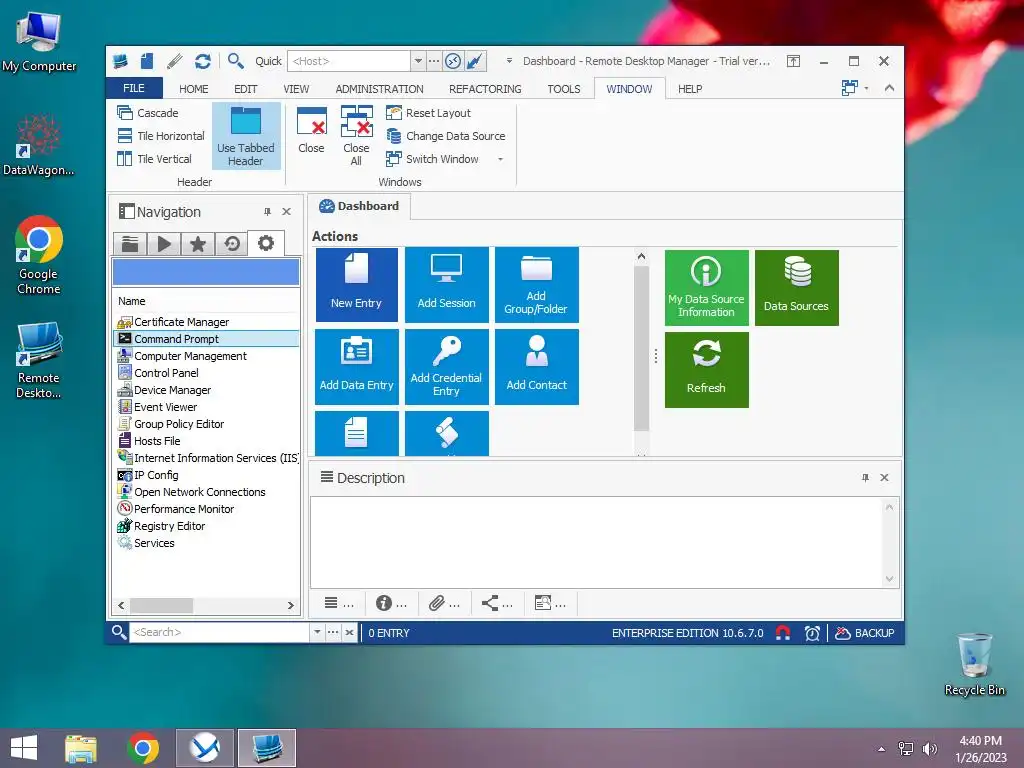The height and width of the screenshot is (768, 1024).
Task: Click the Add Credential Entry tile
Action: (447, 367)
